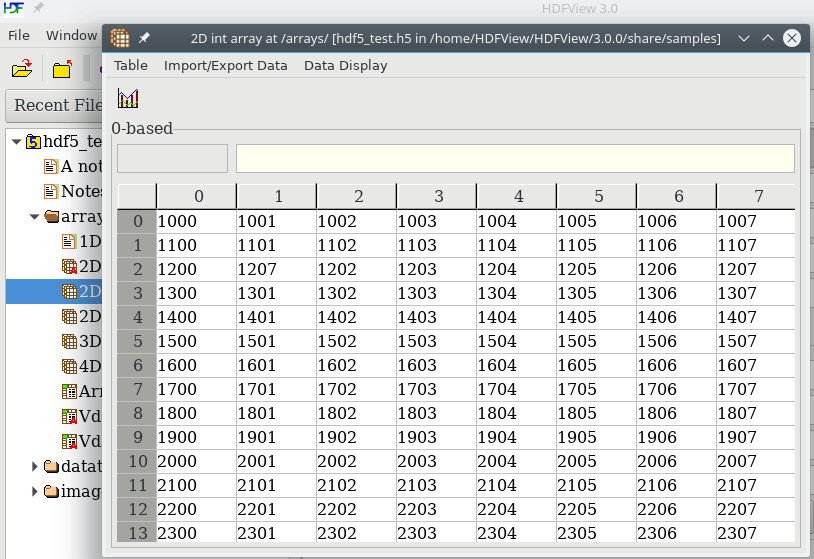
Task: Click the Close file yellow folder icon
Action: (x=62, y=69)
